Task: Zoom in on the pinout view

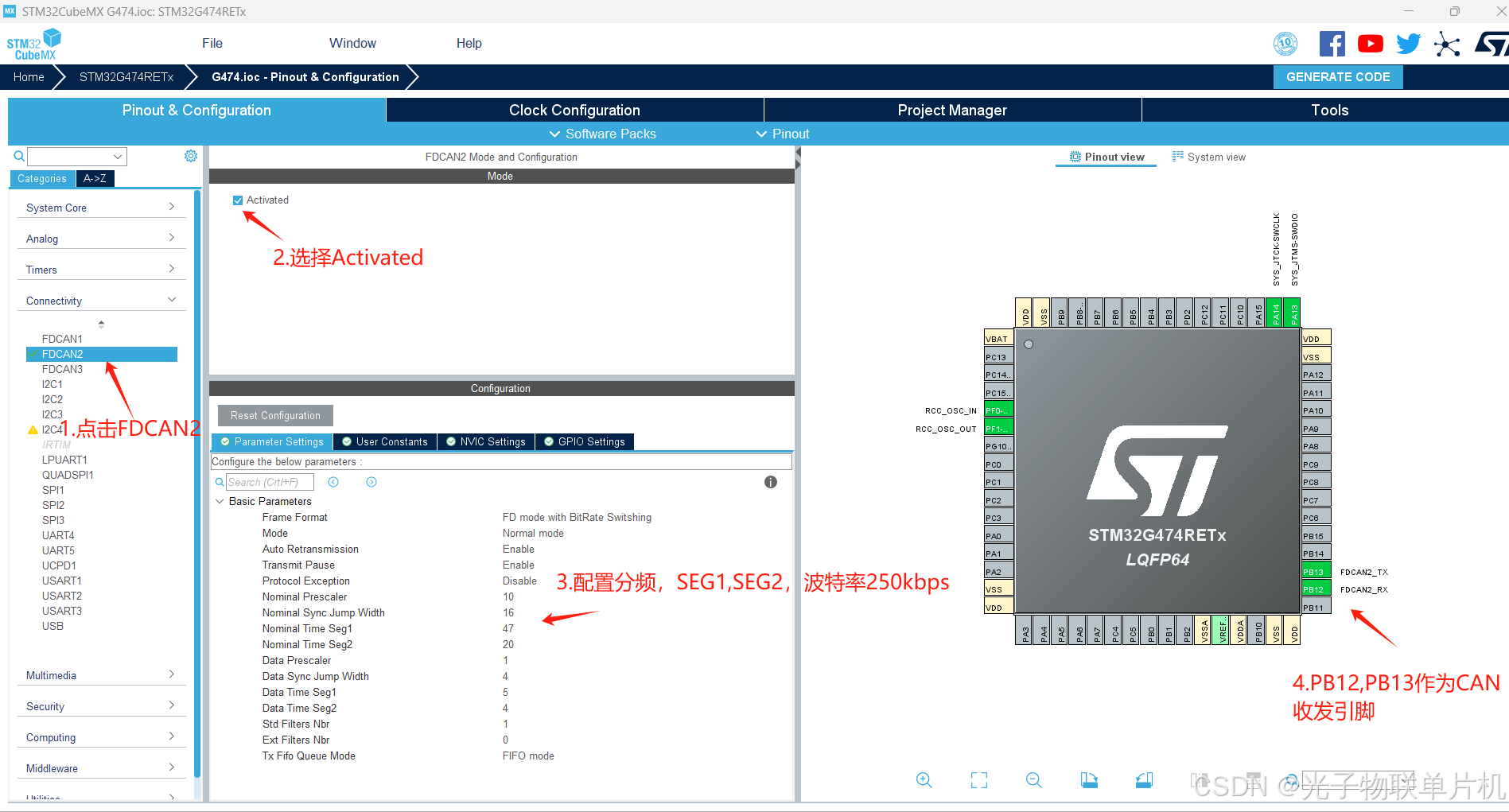Action: coord(924,780)
